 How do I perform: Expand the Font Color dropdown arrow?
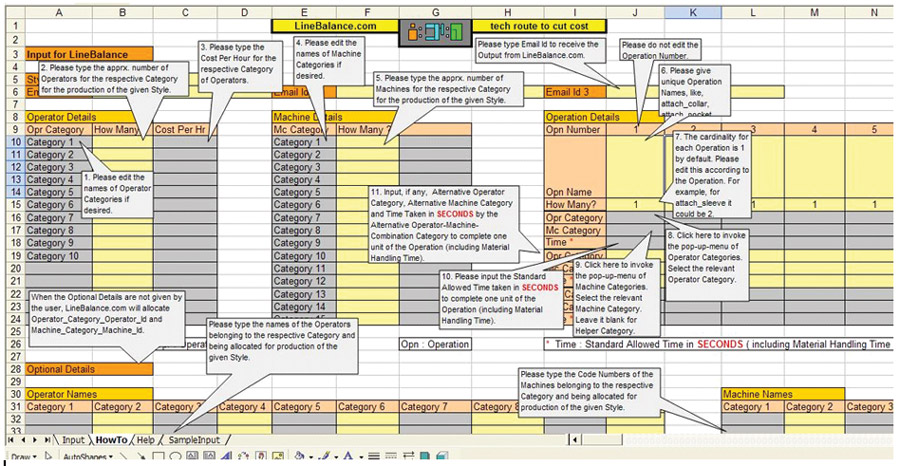tap(361, 457)
